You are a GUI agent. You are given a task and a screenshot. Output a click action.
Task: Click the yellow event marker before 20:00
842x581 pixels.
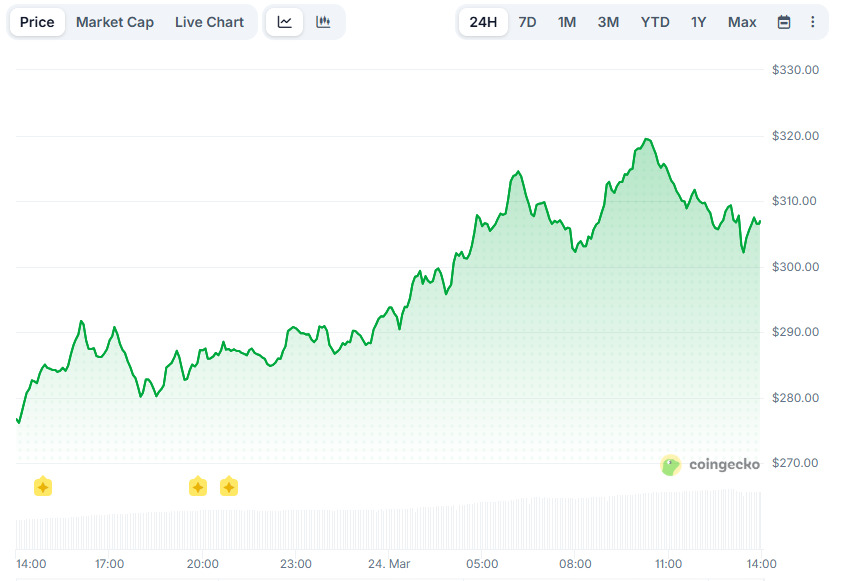[x=198, y=487]
